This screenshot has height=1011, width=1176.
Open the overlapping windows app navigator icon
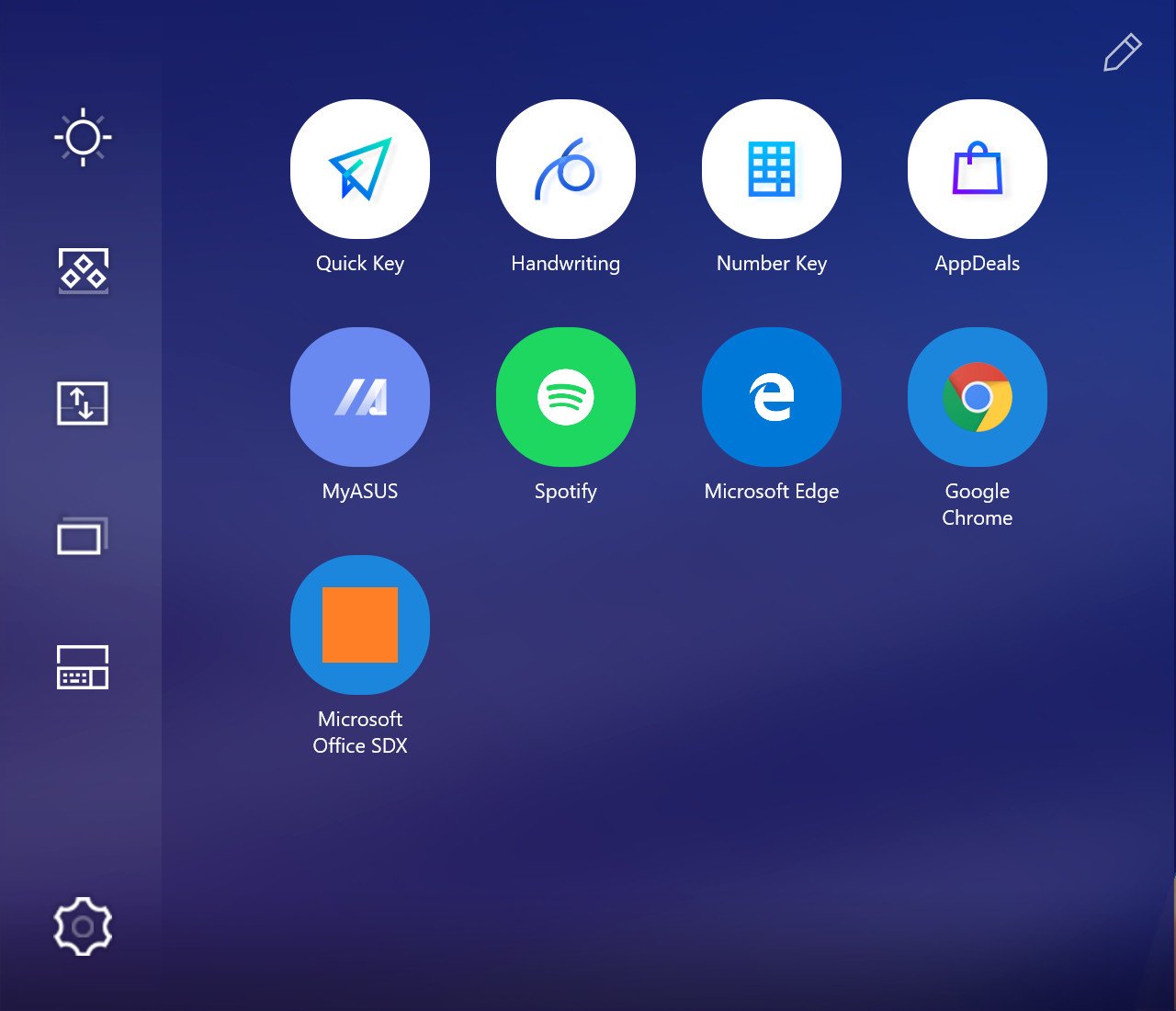83,536
